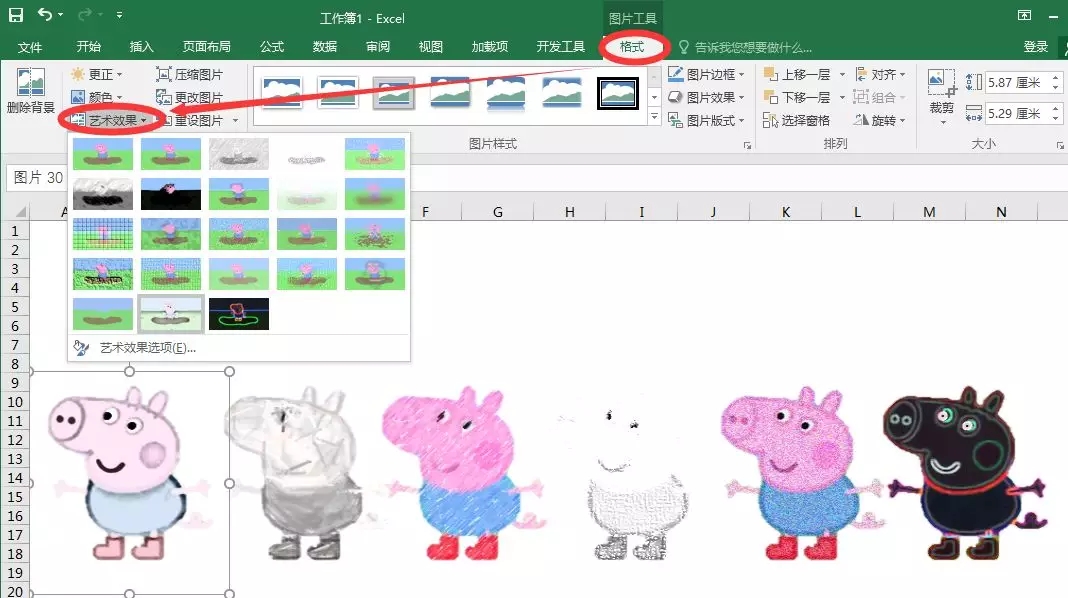Click the Compress Pictures (压缩图片) icon

[165, 74]
